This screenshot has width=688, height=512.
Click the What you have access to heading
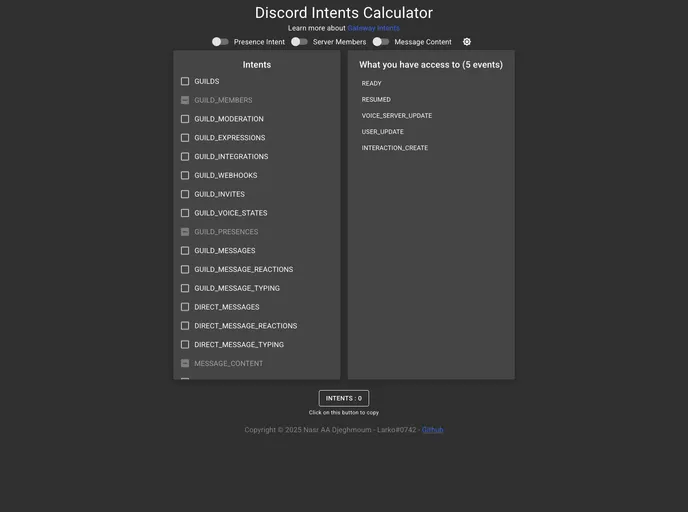coord(431,64)
